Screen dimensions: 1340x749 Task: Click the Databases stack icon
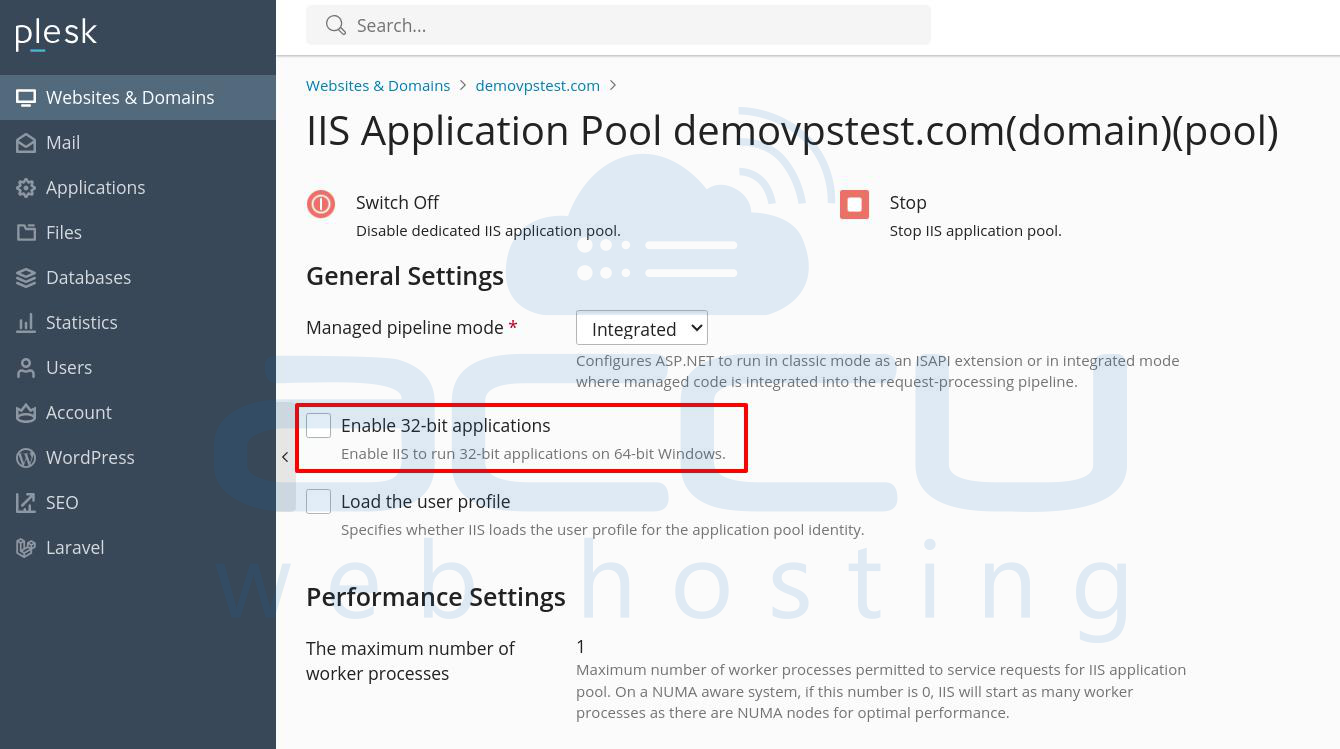coord(26,278)
